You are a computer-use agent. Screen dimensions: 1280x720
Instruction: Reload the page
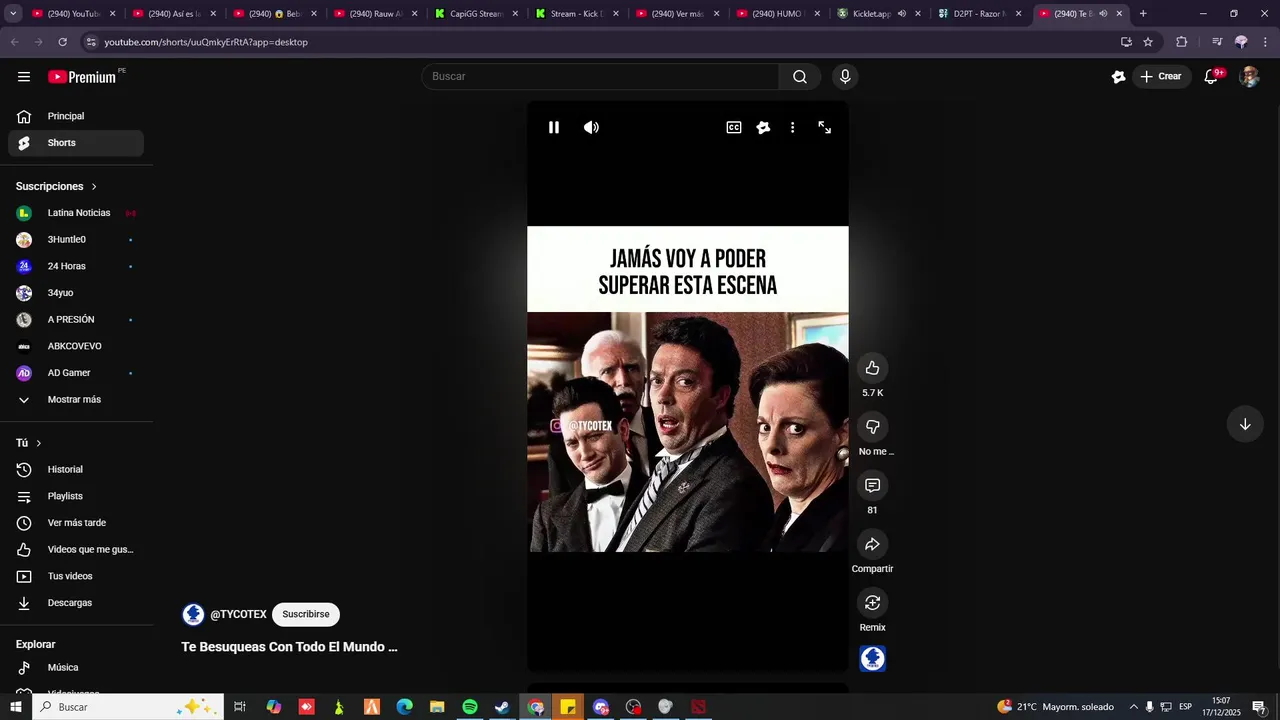[62, 42]
